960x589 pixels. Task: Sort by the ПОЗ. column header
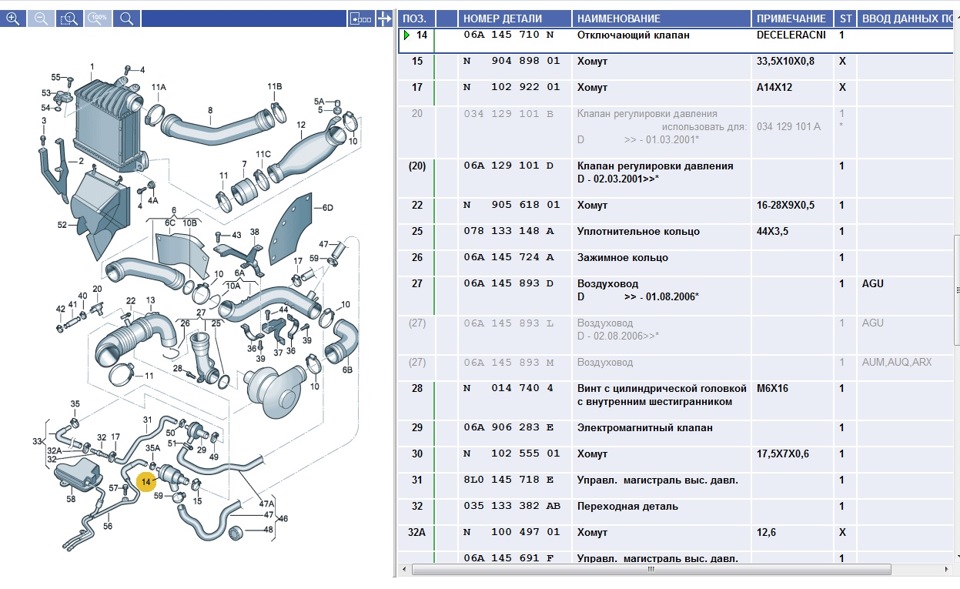[416, 18]
